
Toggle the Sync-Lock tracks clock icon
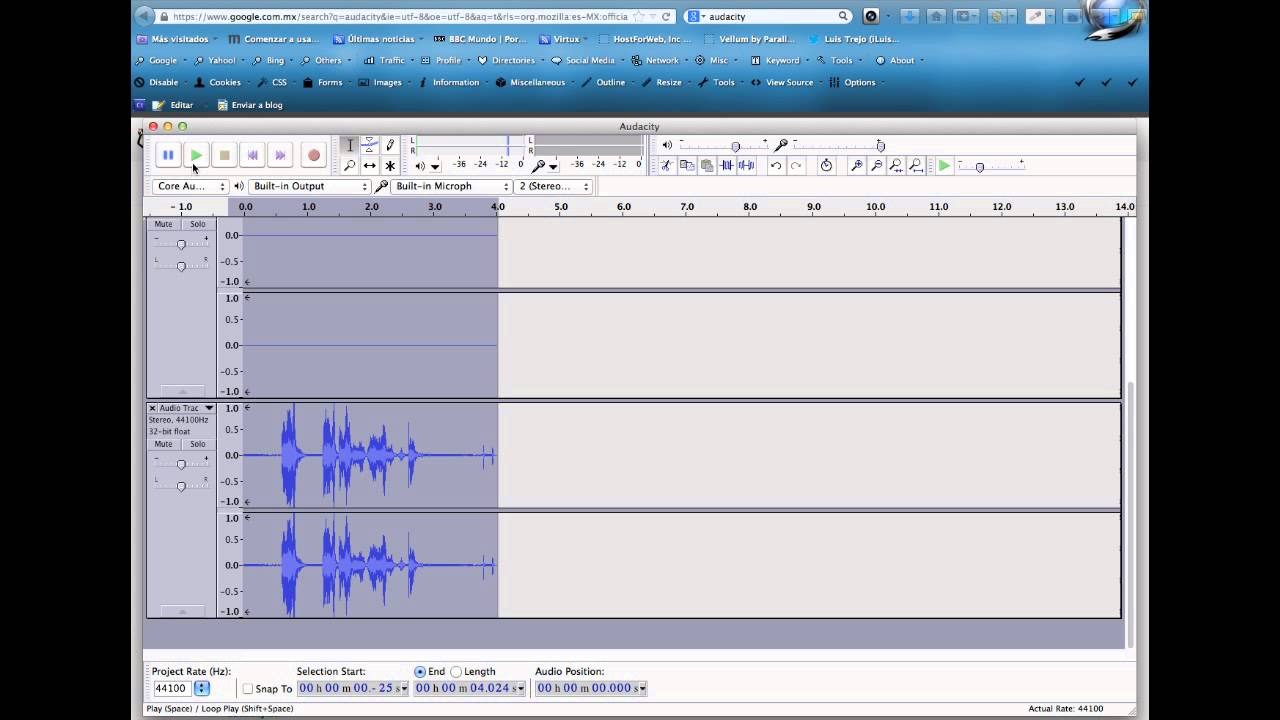(x=826, y=165)
